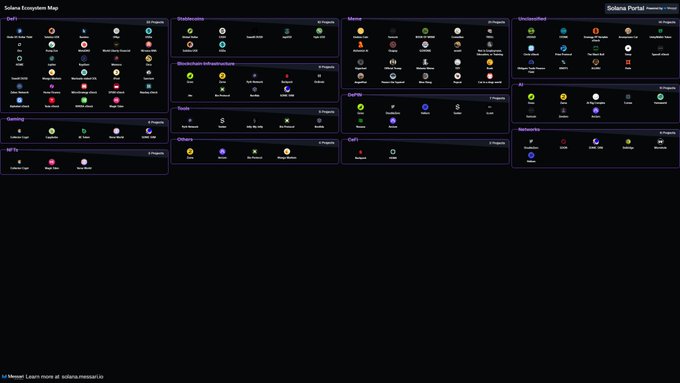Open Helium in the DePIN section
Screen dimensions: 680x383
425,107
